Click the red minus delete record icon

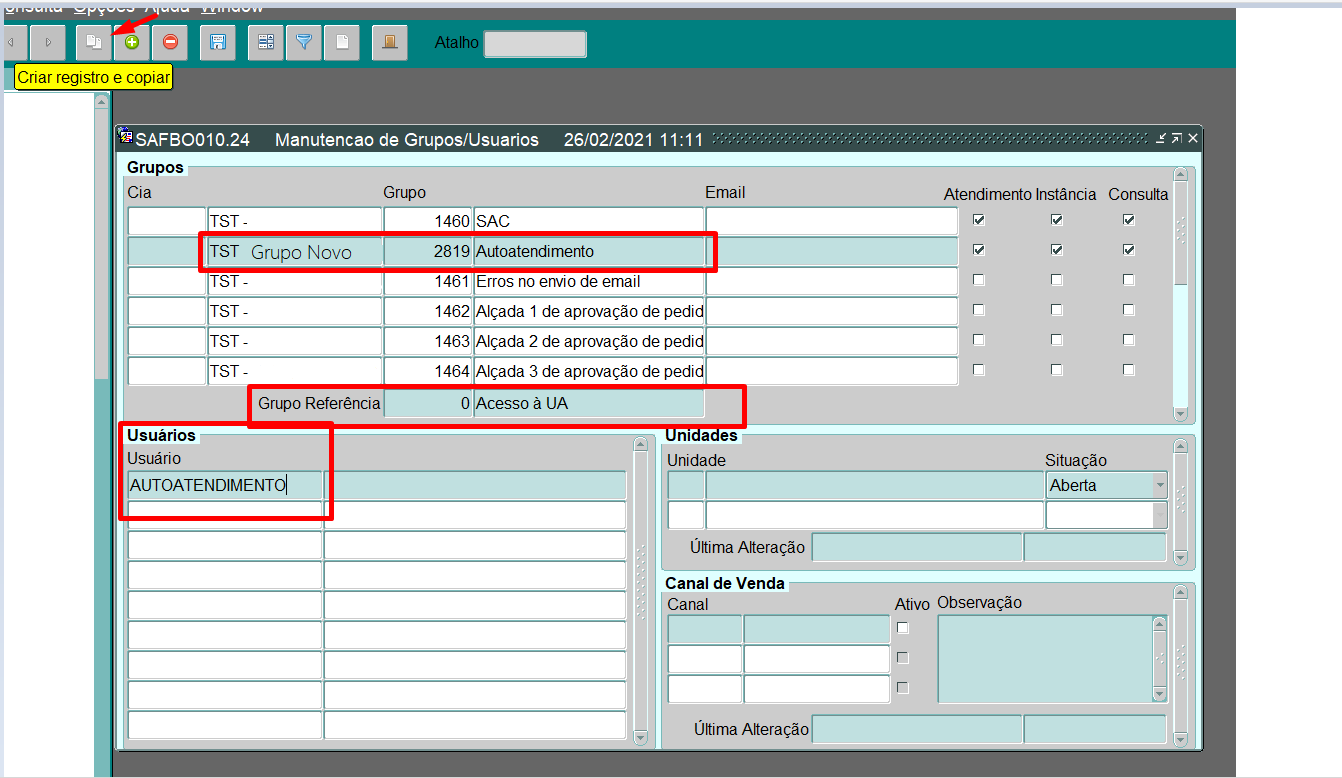click(170, 42)
